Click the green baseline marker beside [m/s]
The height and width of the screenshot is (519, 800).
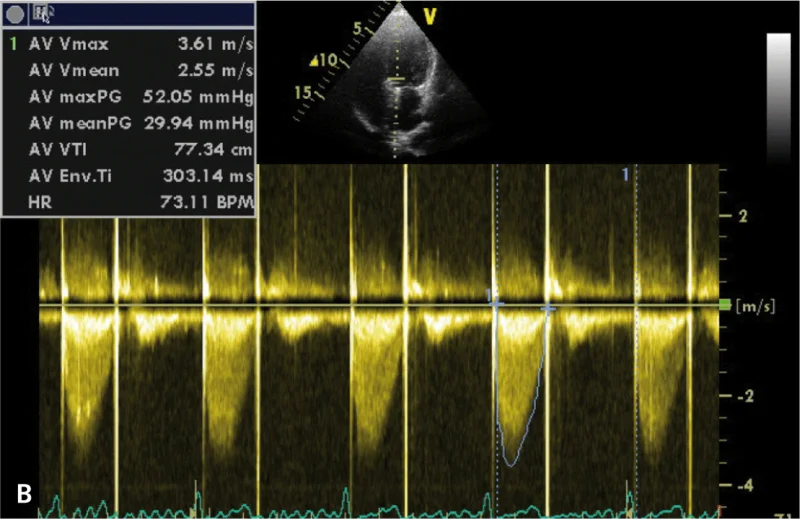tap(724, 305)
